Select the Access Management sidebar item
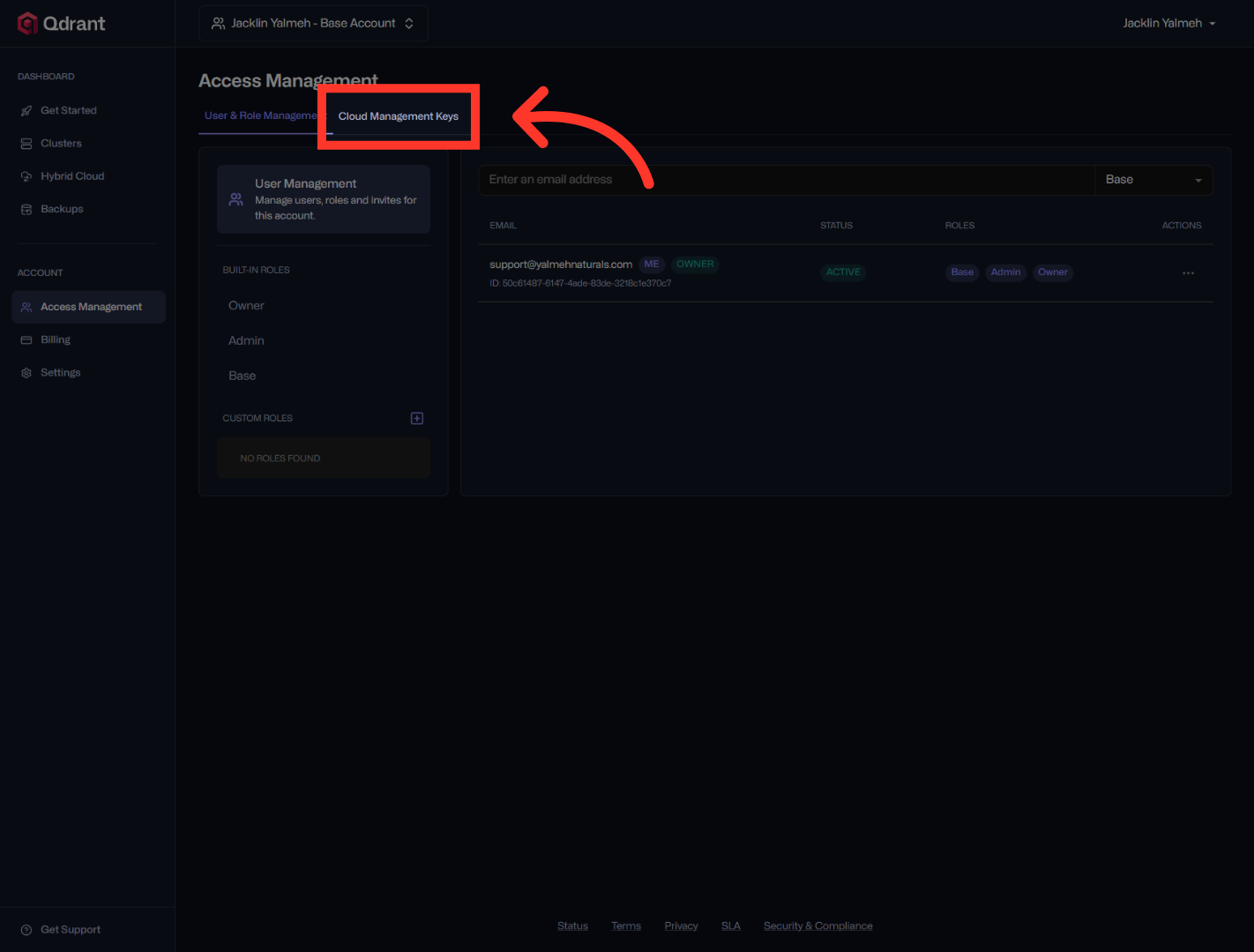 [89, 307]
